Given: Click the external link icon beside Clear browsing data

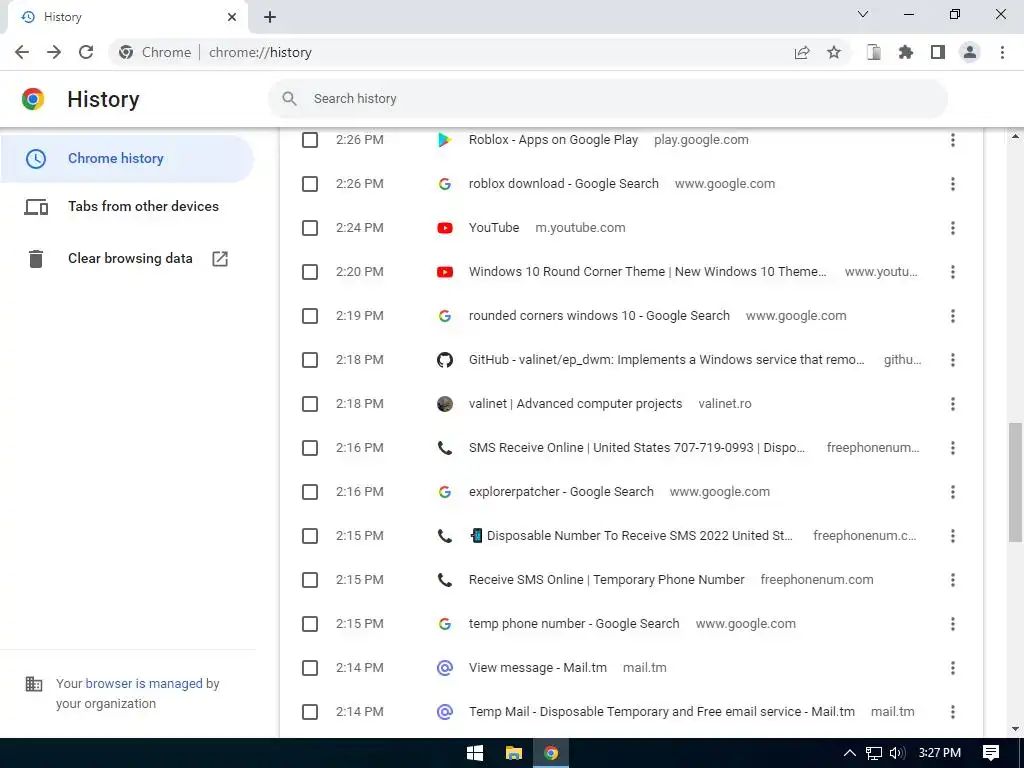Looking at the screenshot, I should point(220,259).
